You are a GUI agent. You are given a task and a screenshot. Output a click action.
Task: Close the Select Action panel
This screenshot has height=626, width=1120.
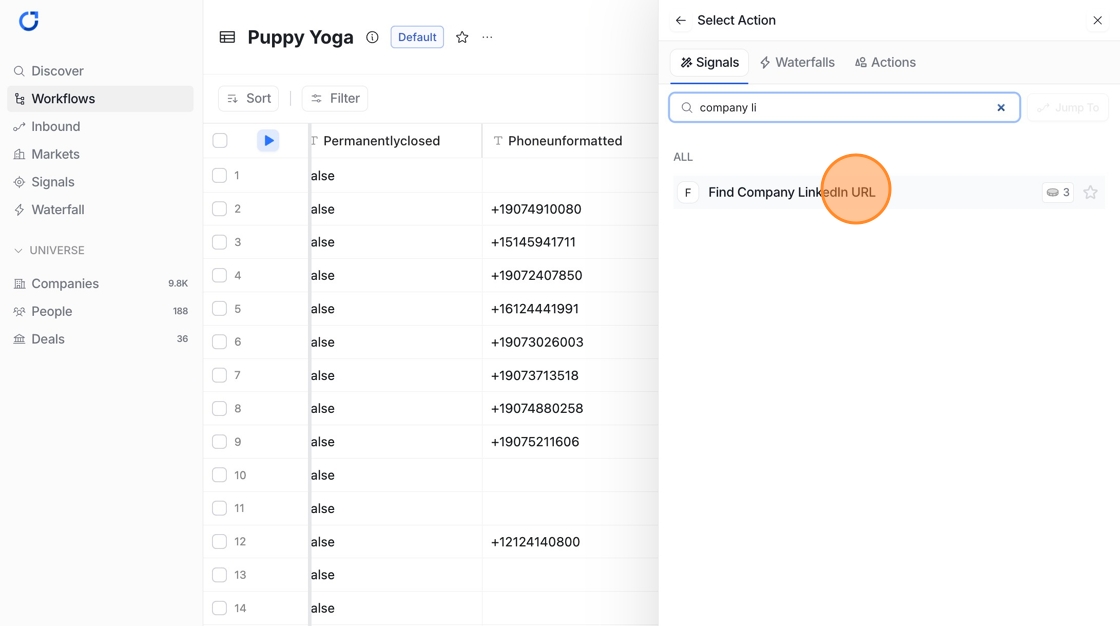click(1098, 21)
